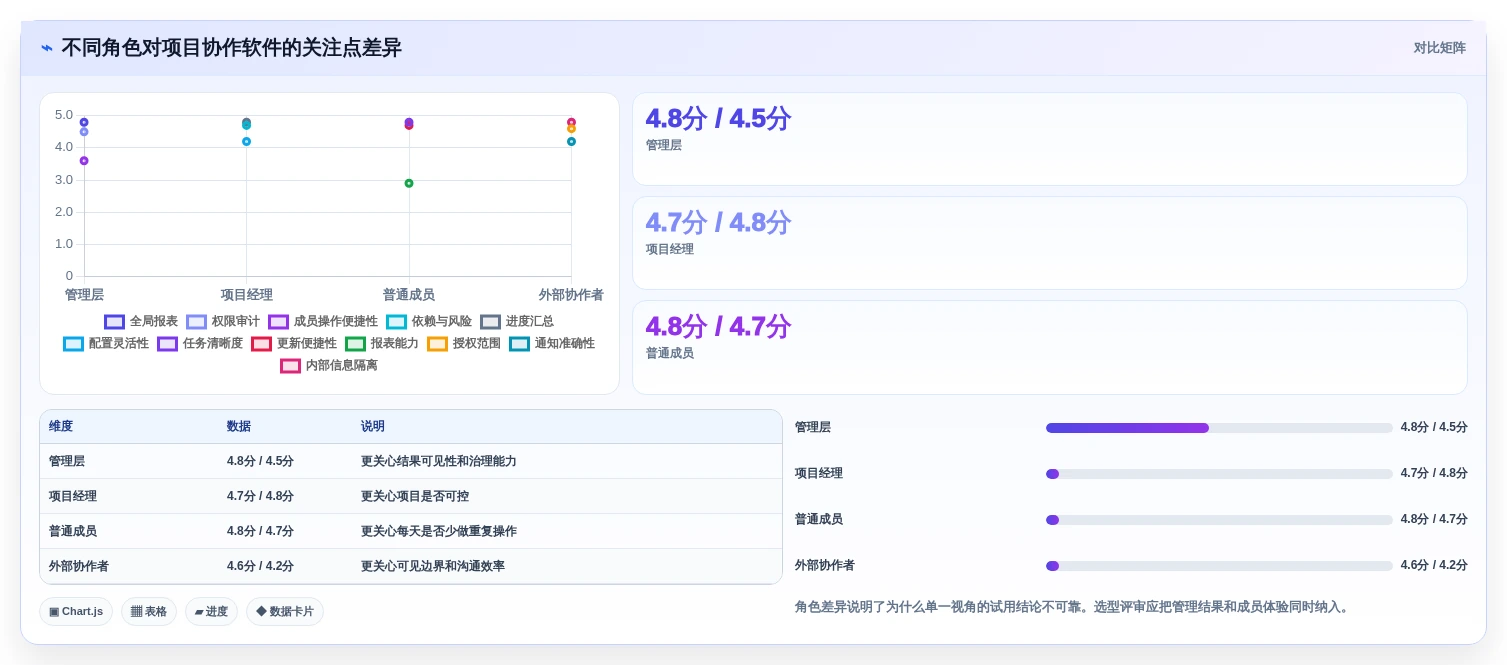Select the green 报表能力 data point

click(409, 183)
